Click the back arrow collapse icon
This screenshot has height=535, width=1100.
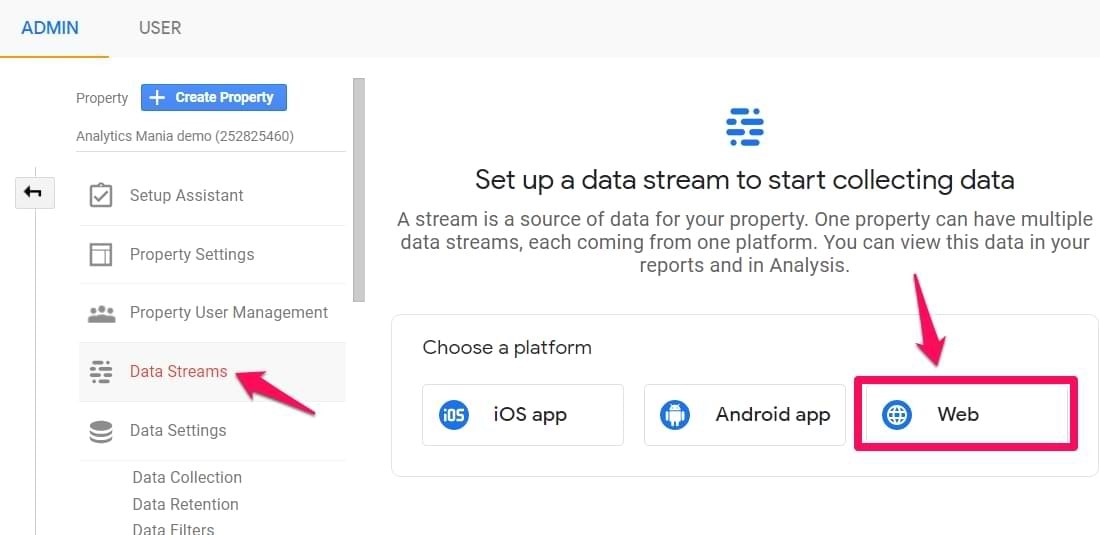click(34, 193)
